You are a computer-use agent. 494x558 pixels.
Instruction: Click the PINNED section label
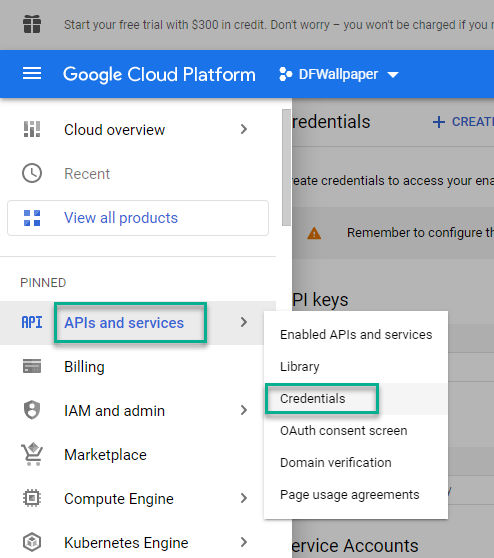tap(43, 283)
